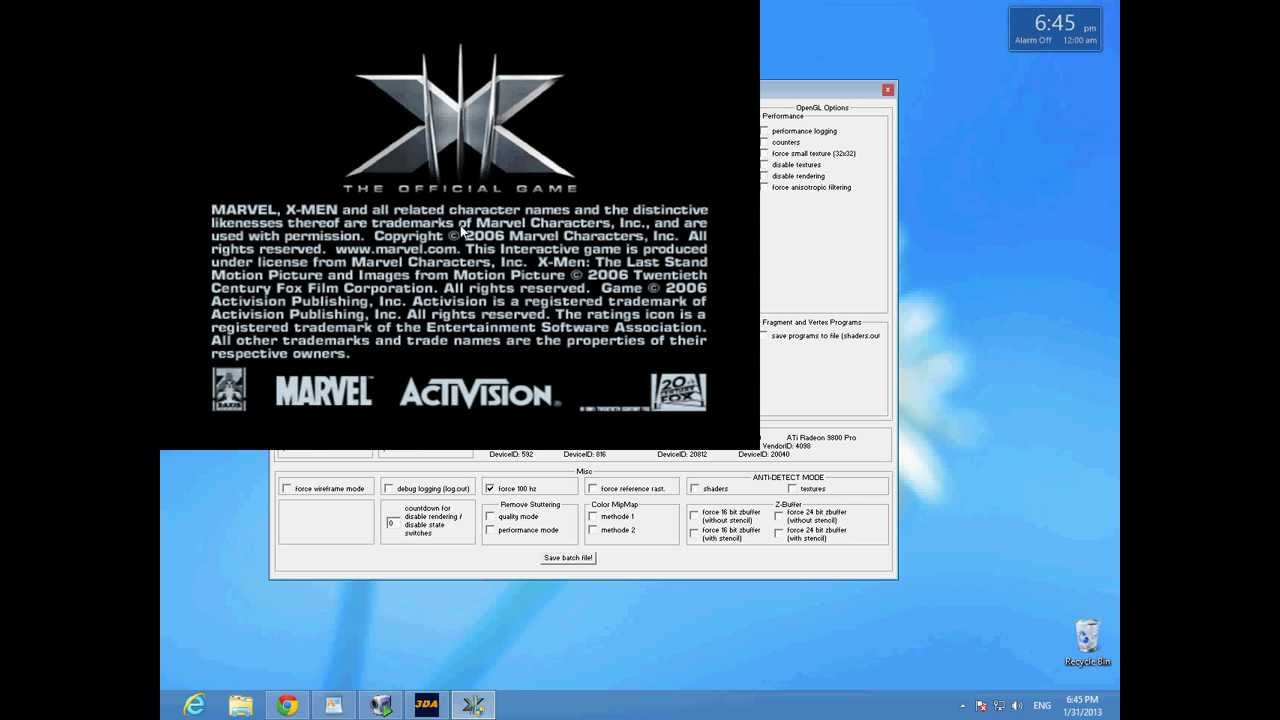Enable force small texture (32x32)

click(x=765, y=153)
